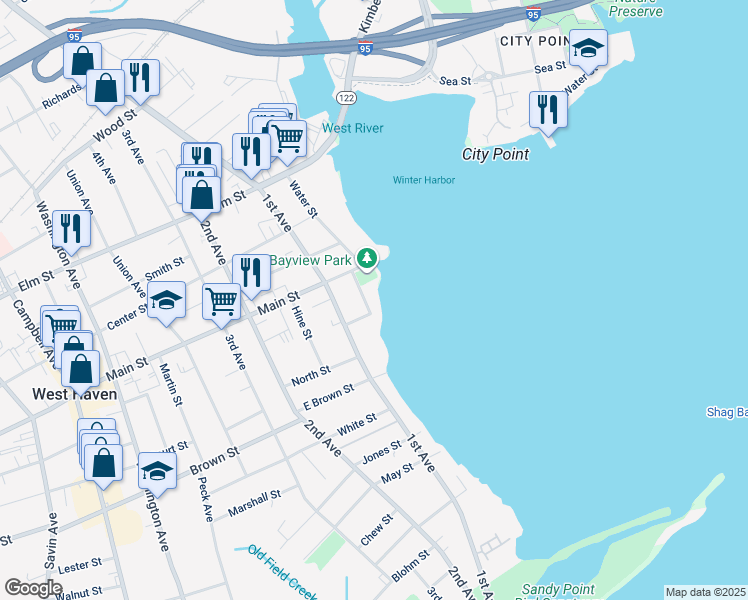Viewport: 748px width, 600px height.
Task: Click the shopping cart marker beside West River
Action: (x=288, y=138)
